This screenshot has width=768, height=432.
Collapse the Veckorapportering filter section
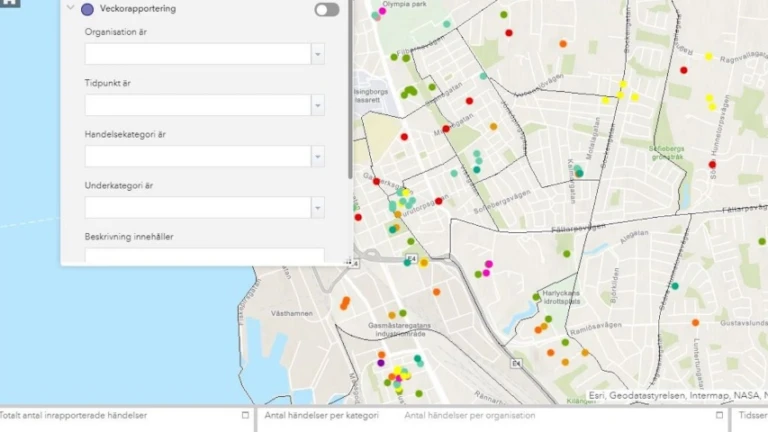click(71, 9)
